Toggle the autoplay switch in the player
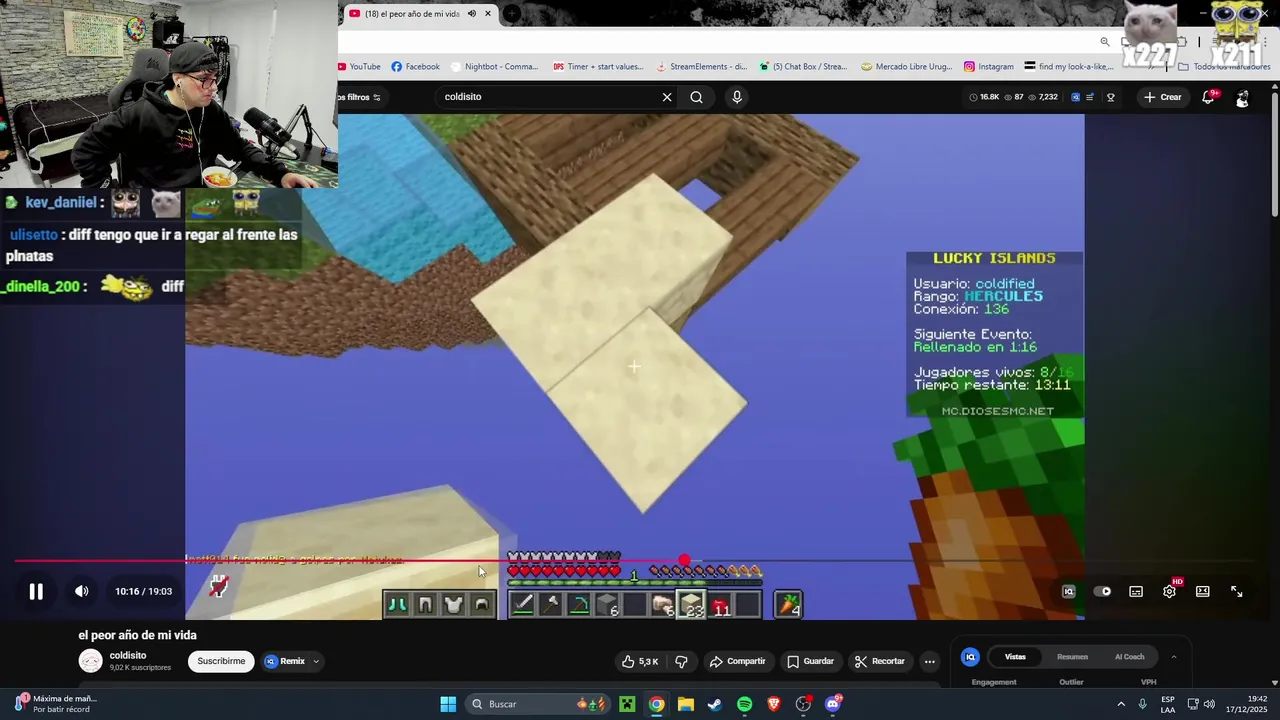 tap(1102, 591)
